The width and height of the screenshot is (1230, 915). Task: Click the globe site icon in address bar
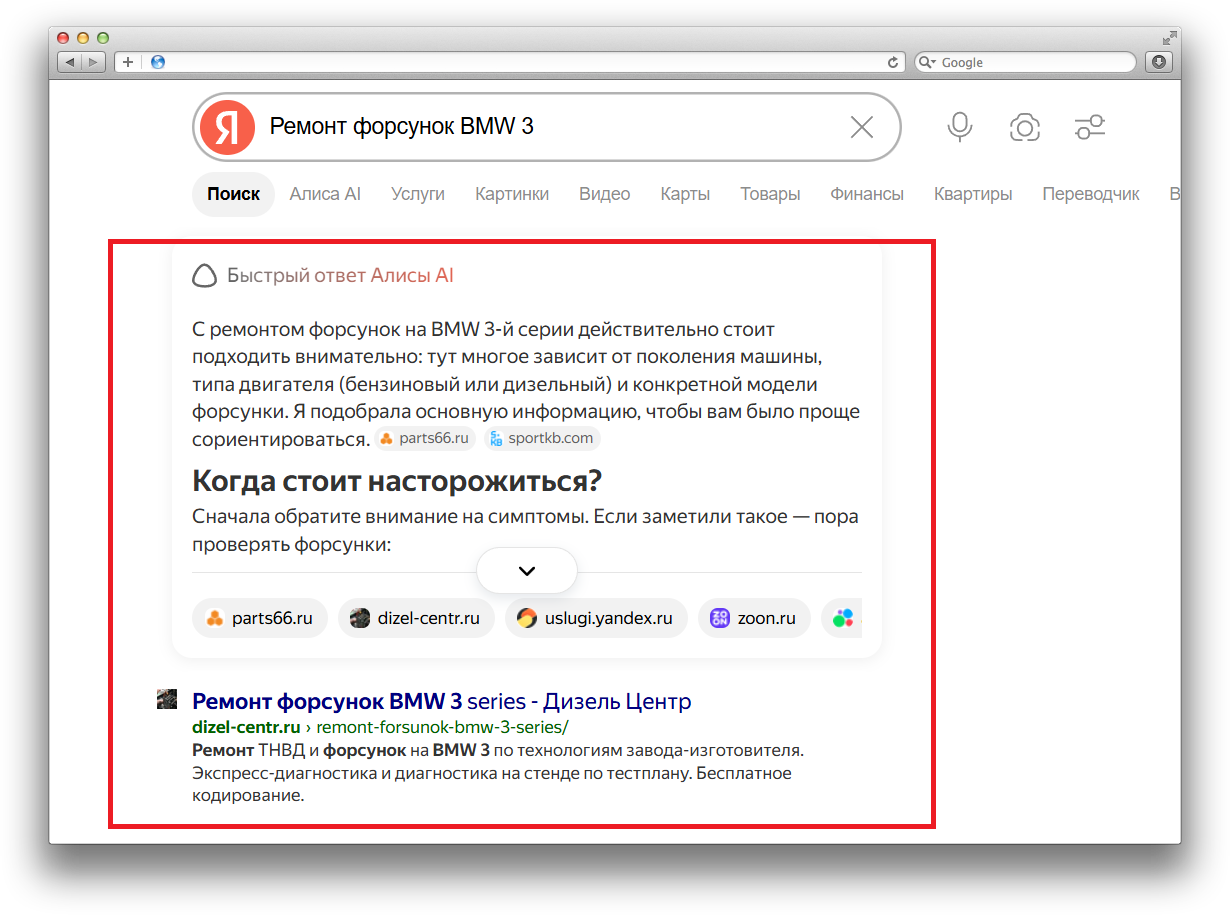158,62
